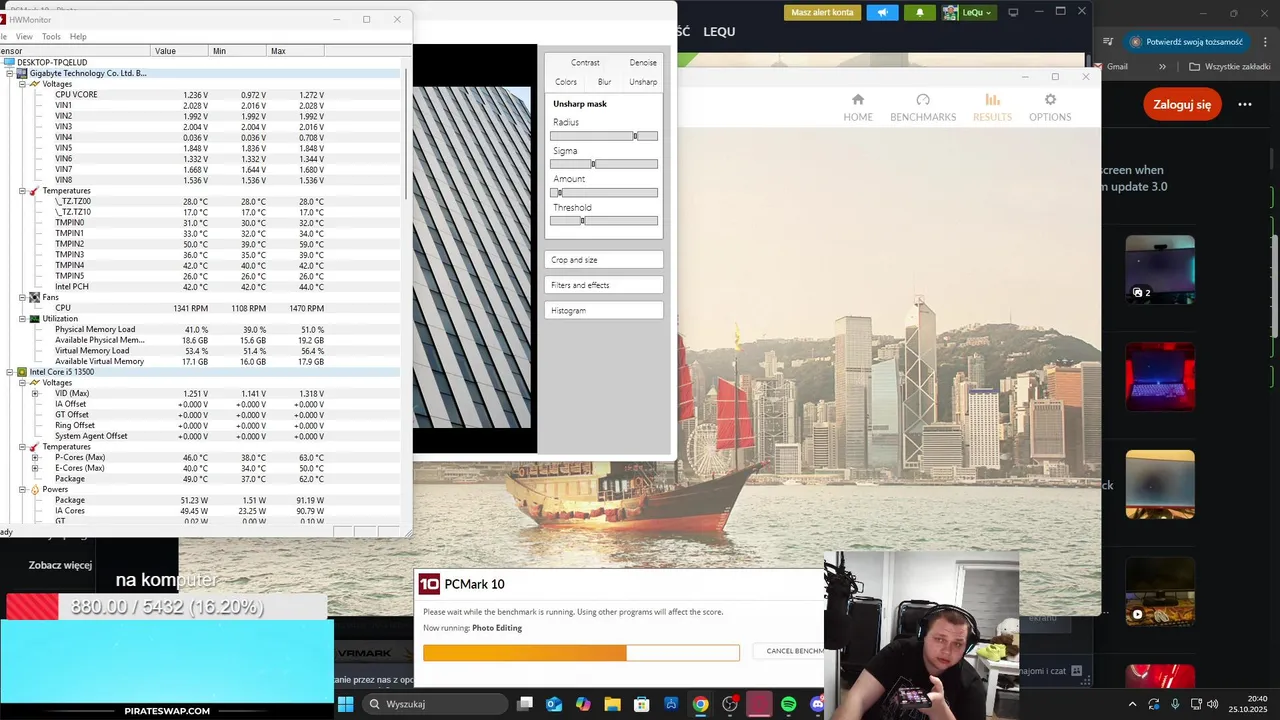Expand VID (Max) row
The width and height of the screenshot is (1280, 720).
(35, 393)
